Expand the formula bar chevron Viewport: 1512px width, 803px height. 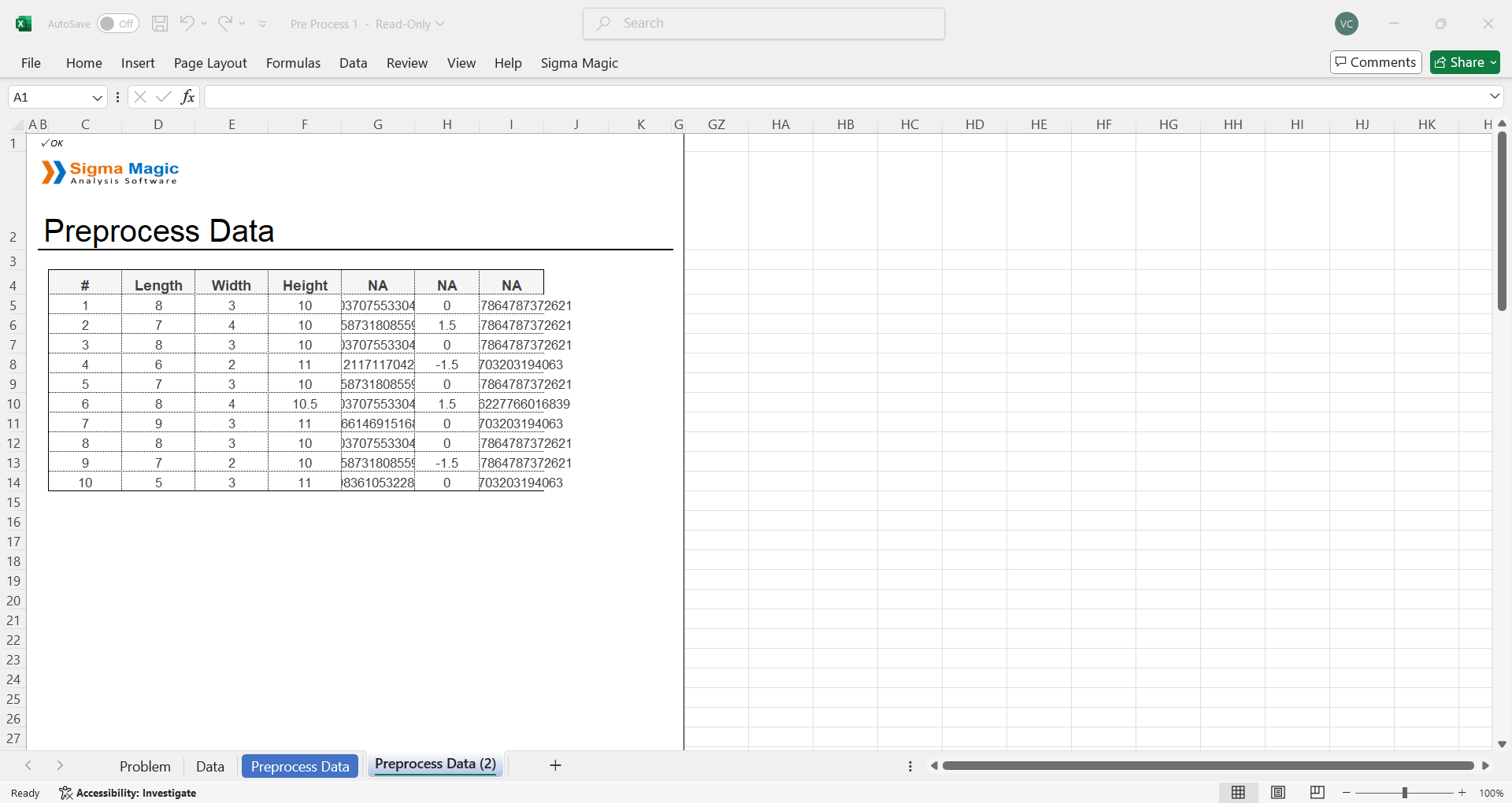(1494, 96)
